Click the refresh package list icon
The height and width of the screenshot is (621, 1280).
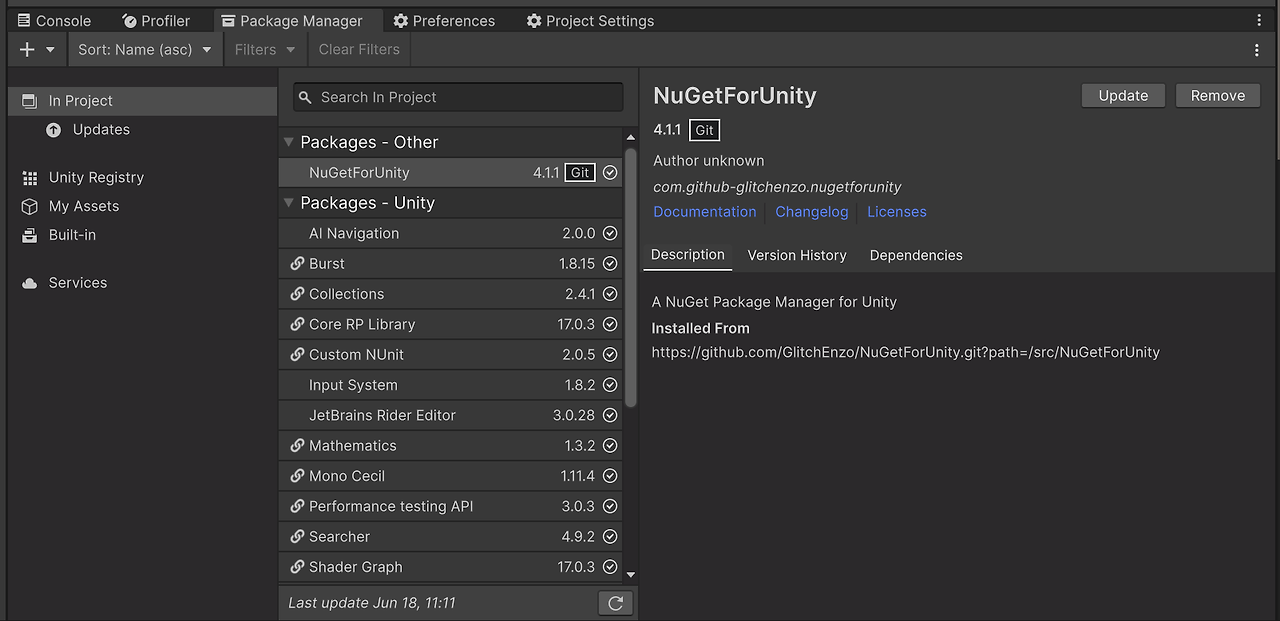[x=615, y=603]
